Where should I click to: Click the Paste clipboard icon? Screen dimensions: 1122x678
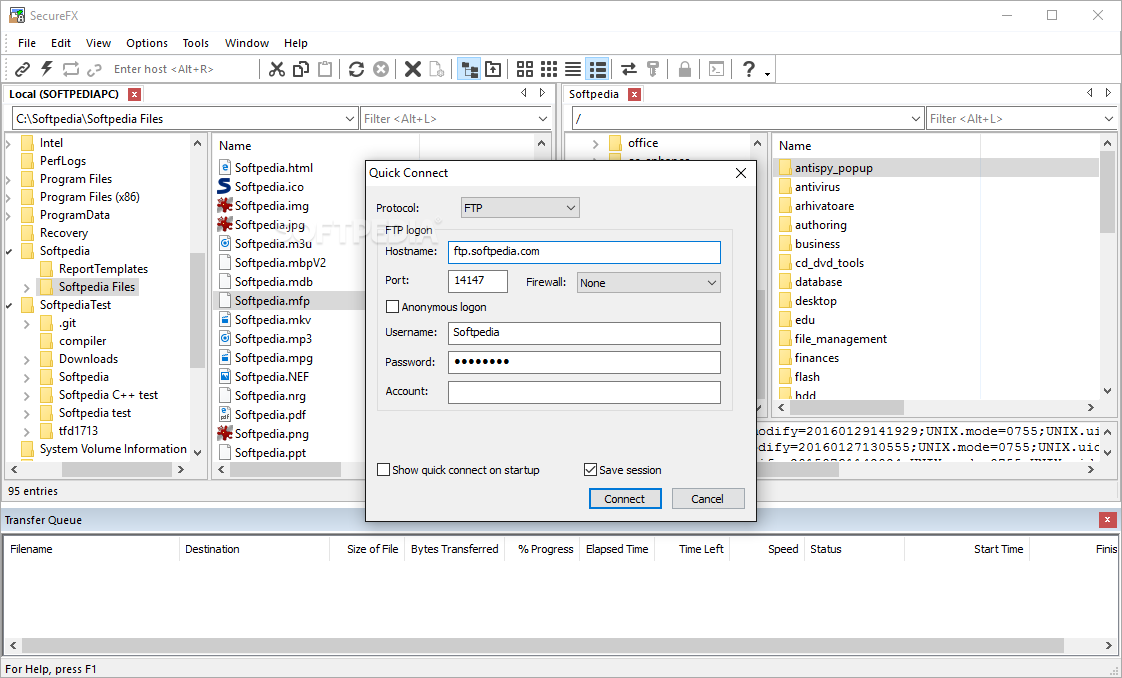[325, 69]
